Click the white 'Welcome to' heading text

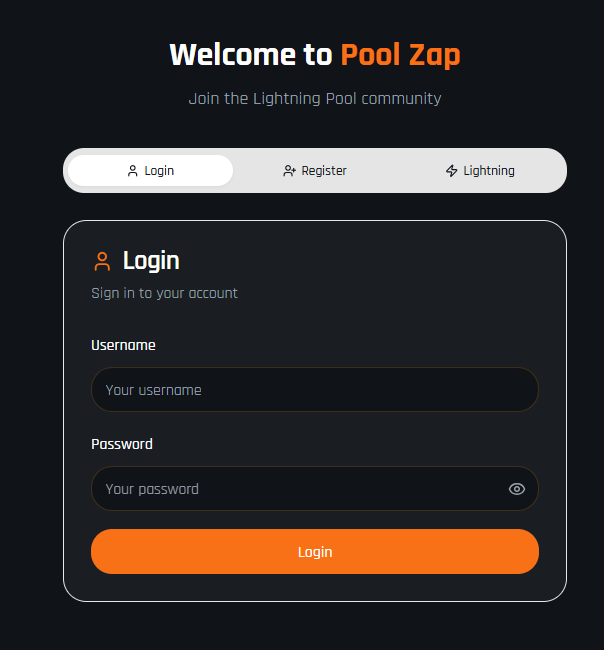pos(250,54)
